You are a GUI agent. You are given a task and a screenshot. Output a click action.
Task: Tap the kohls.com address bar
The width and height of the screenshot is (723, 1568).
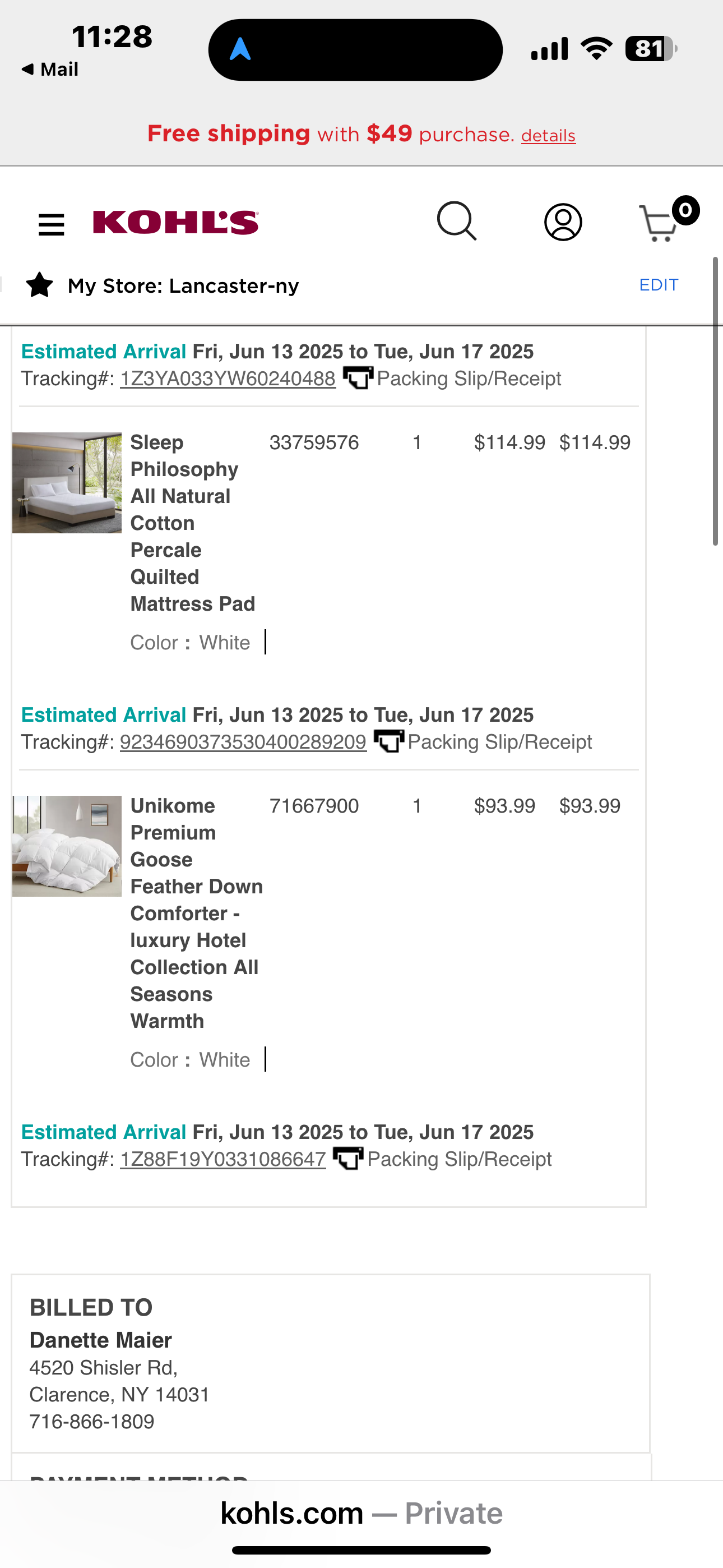tap(361, 1513)
